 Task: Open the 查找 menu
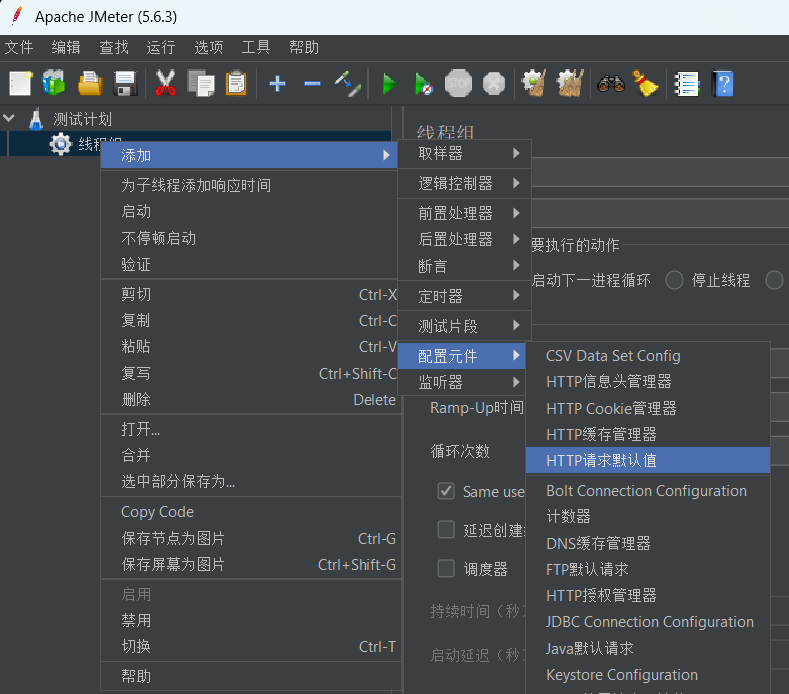point(114,47)
